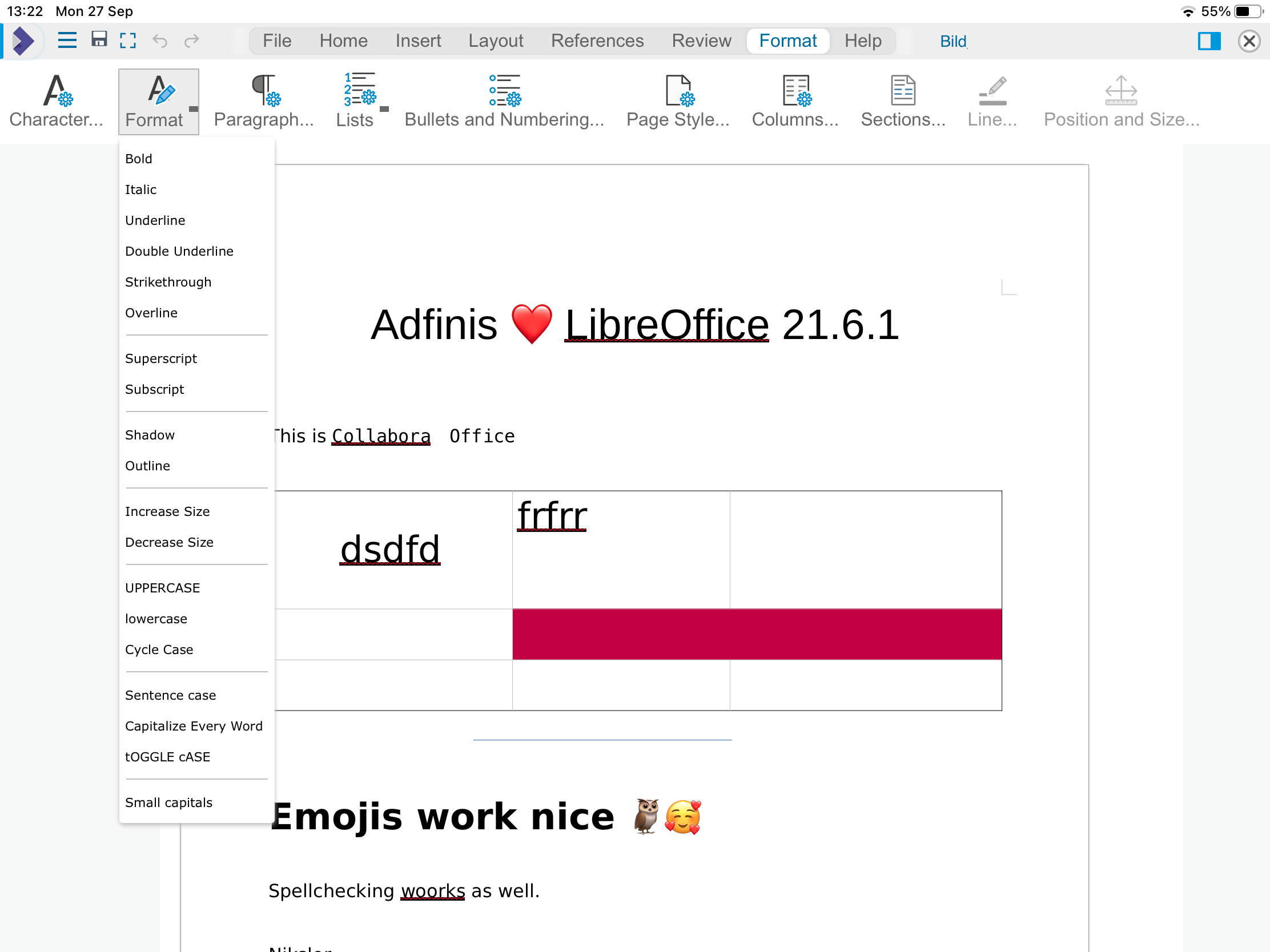Open the Sections dialog
This screenshot has height=952, width=1270.
(903, 101)
